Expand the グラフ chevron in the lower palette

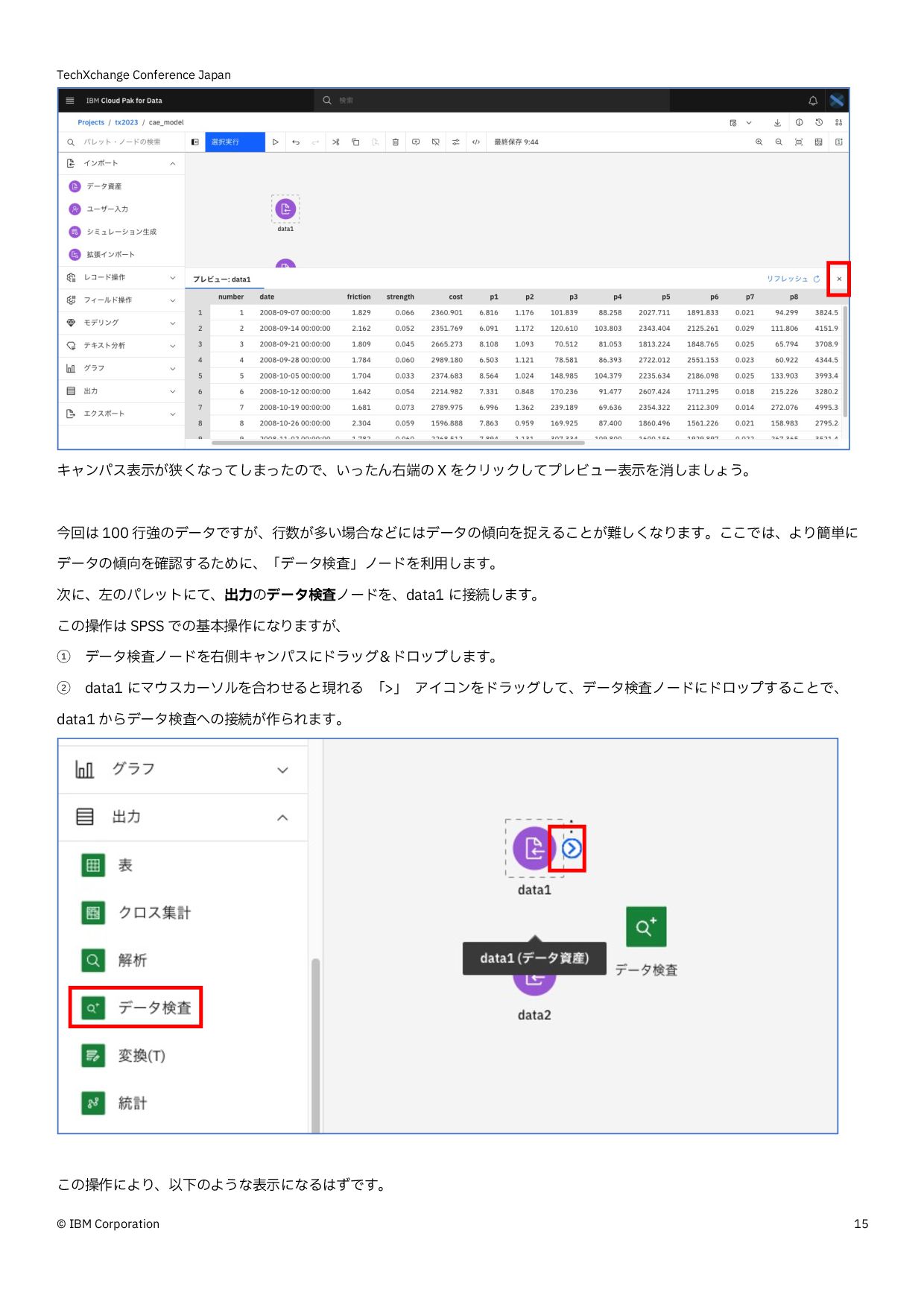coord(282,770)
